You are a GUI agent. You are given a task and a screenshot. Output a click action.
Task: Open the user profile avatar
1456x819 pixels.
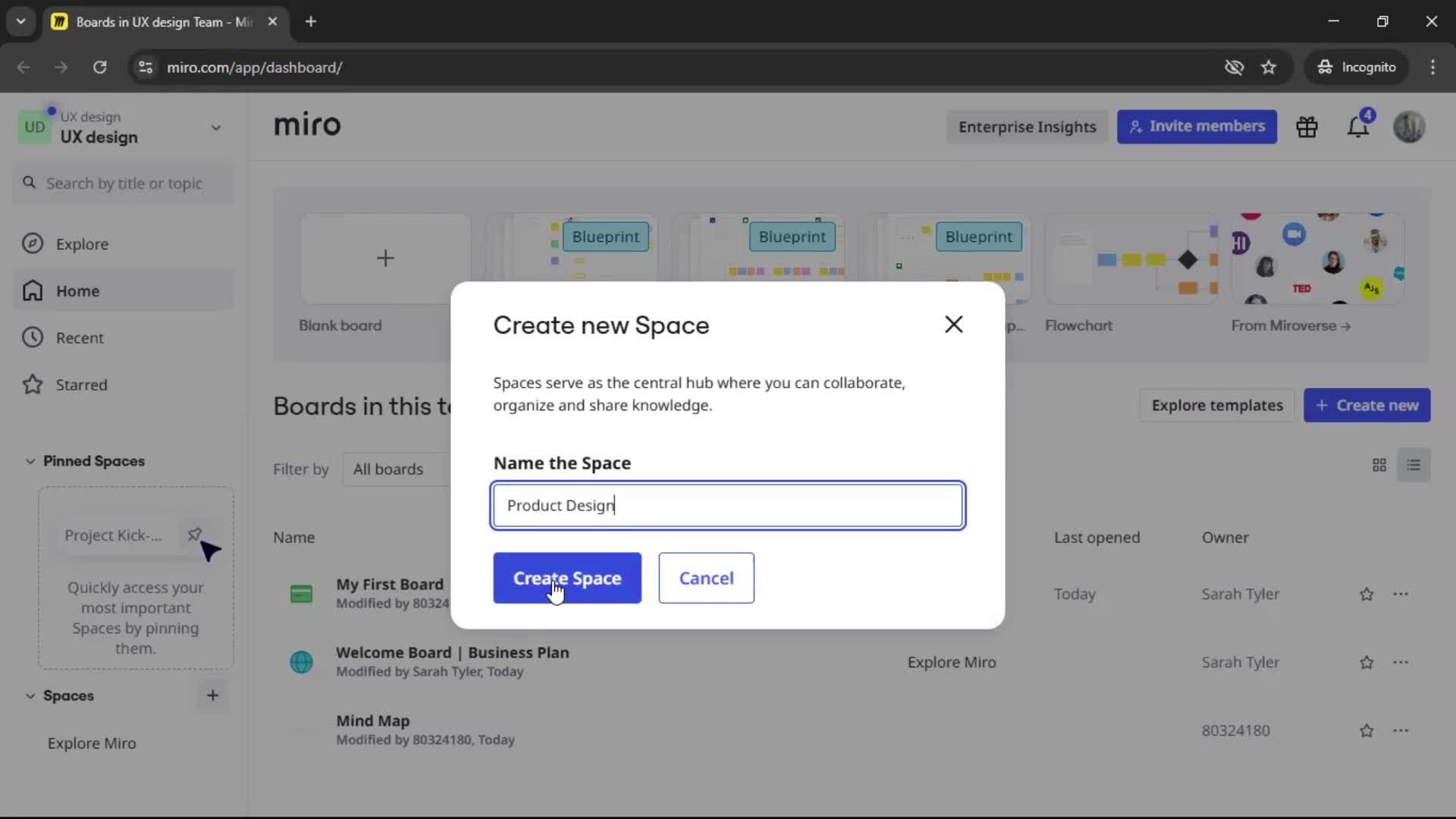(1409, 127)
